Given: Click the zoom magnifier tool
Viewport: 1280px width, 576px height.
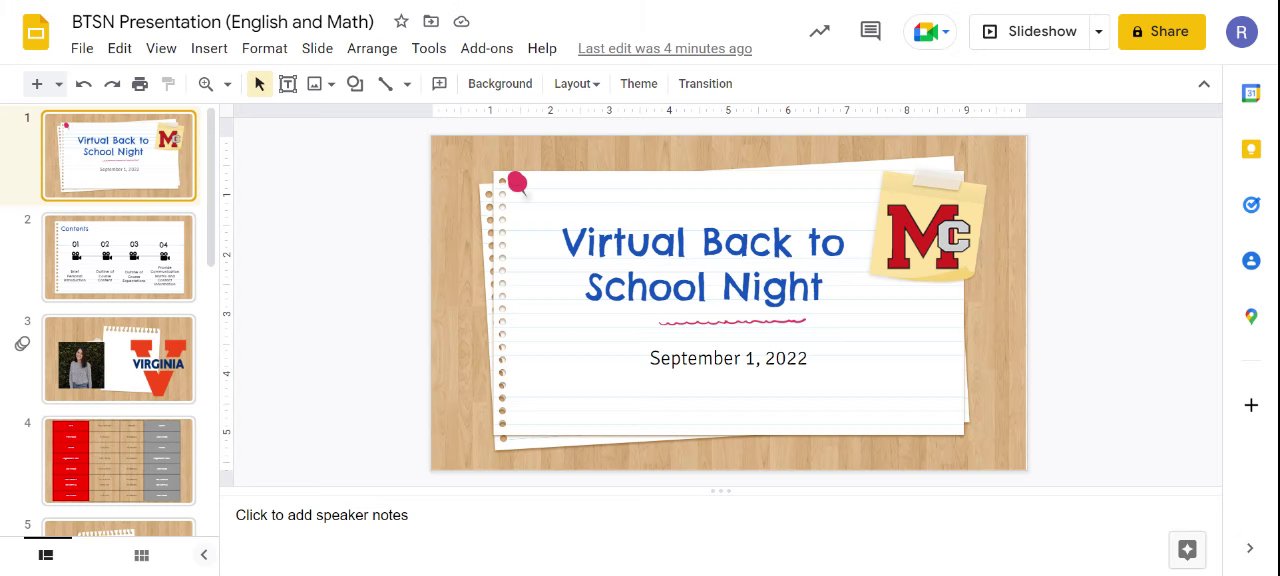Looking at the screenshot, I should coord(206,84).
